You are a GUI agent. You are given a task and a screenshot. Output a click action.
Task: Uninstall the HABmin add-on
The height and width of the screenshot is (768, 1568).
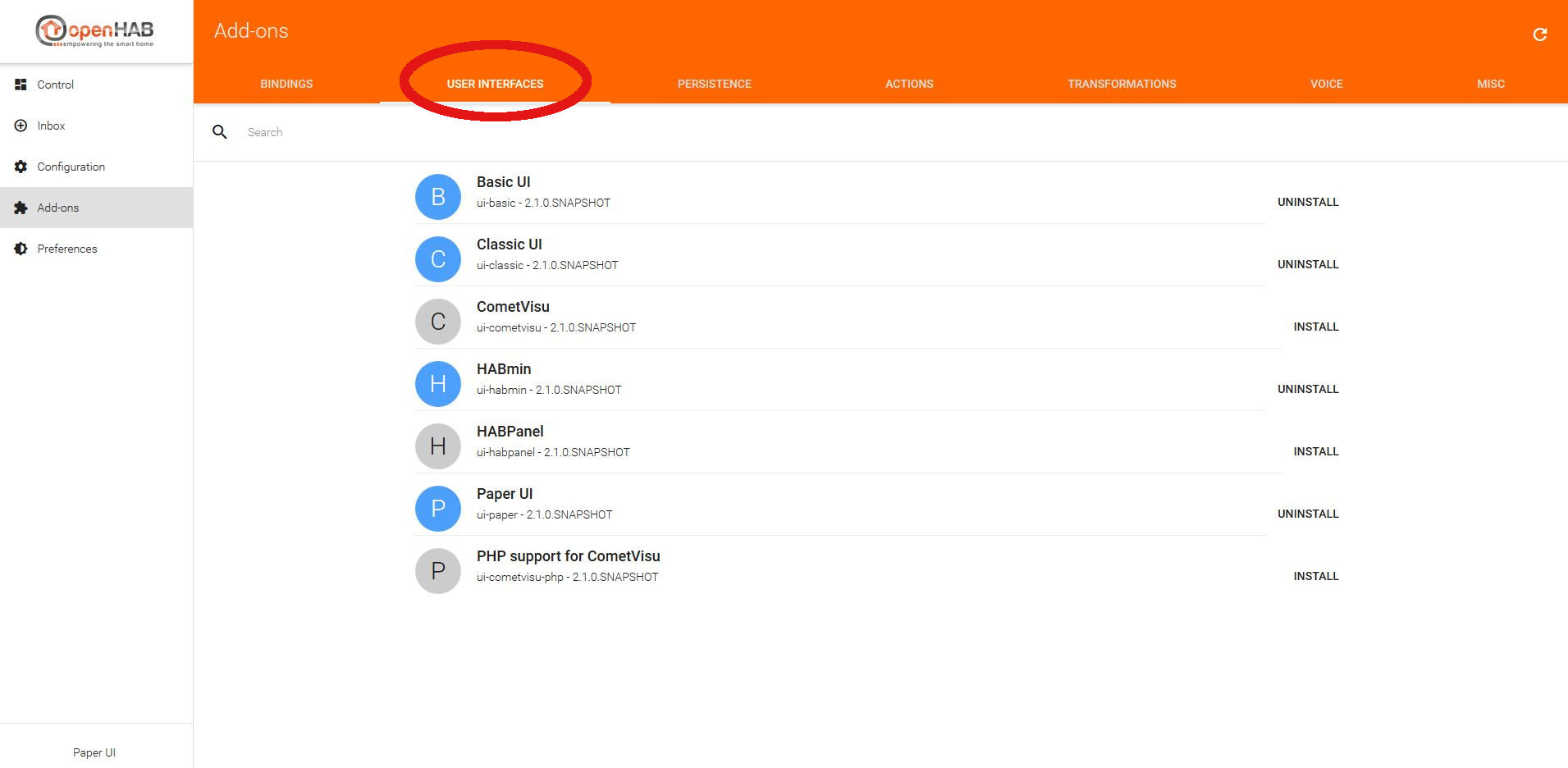1308,389
